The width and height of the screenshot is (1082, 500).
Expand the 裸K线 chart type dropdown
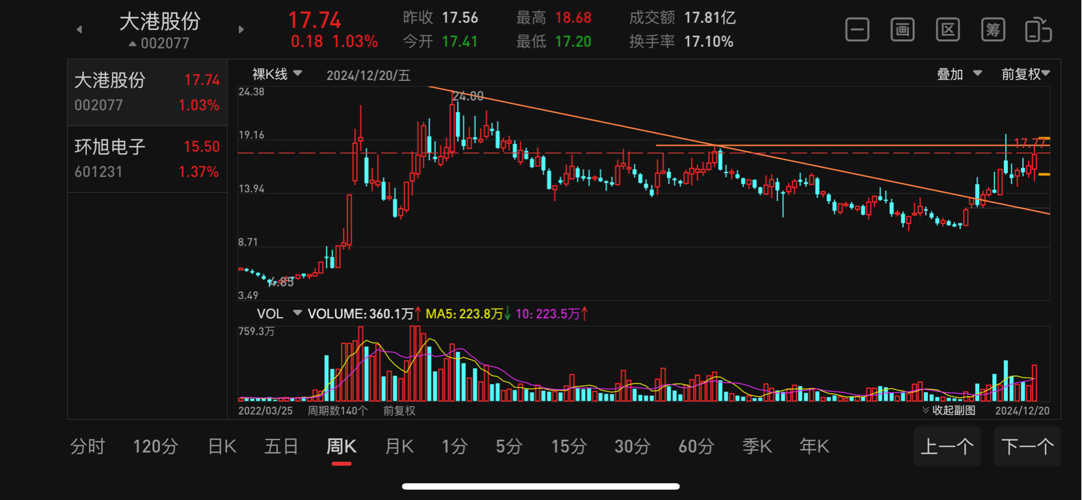[277, 74]
